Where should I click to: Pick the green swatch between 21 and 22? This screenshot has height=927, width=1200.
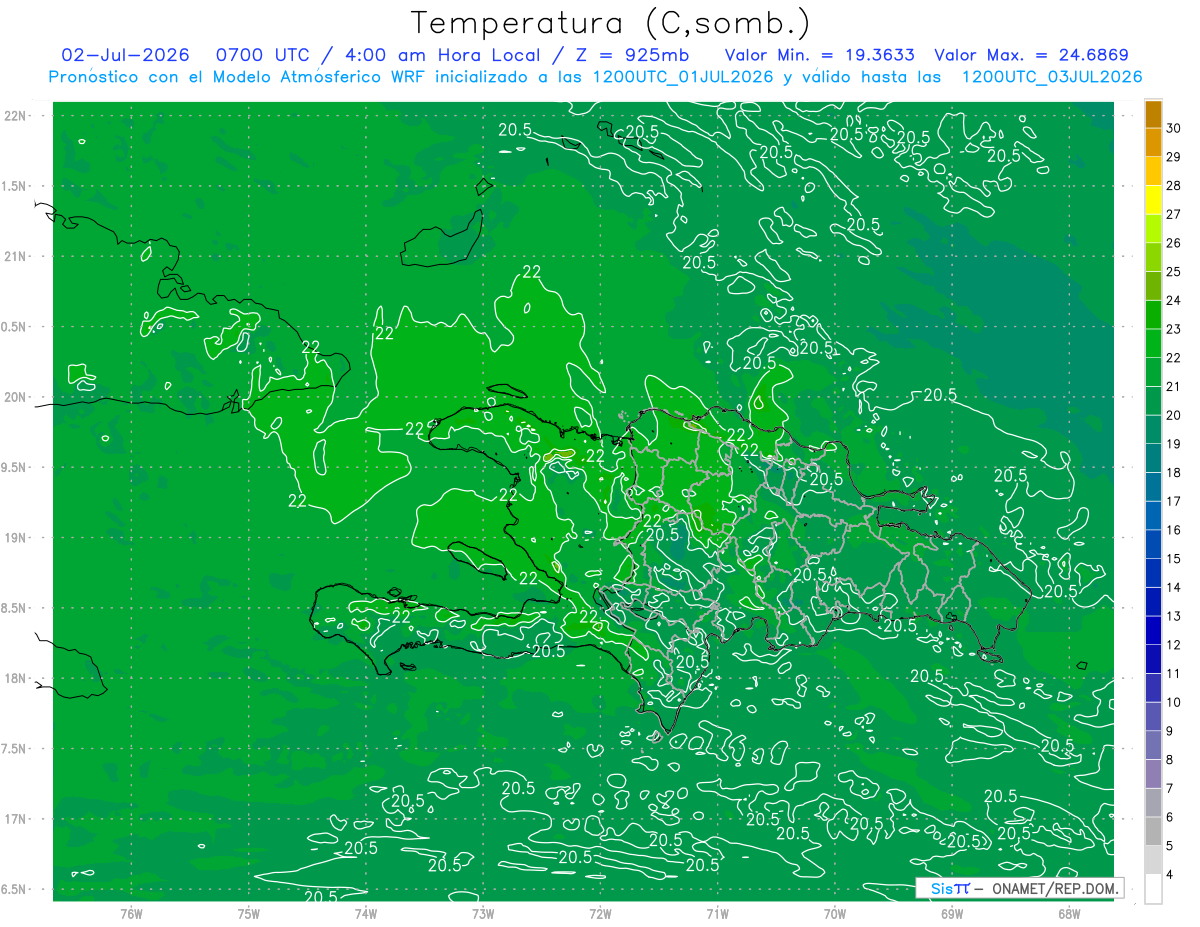1154,372
